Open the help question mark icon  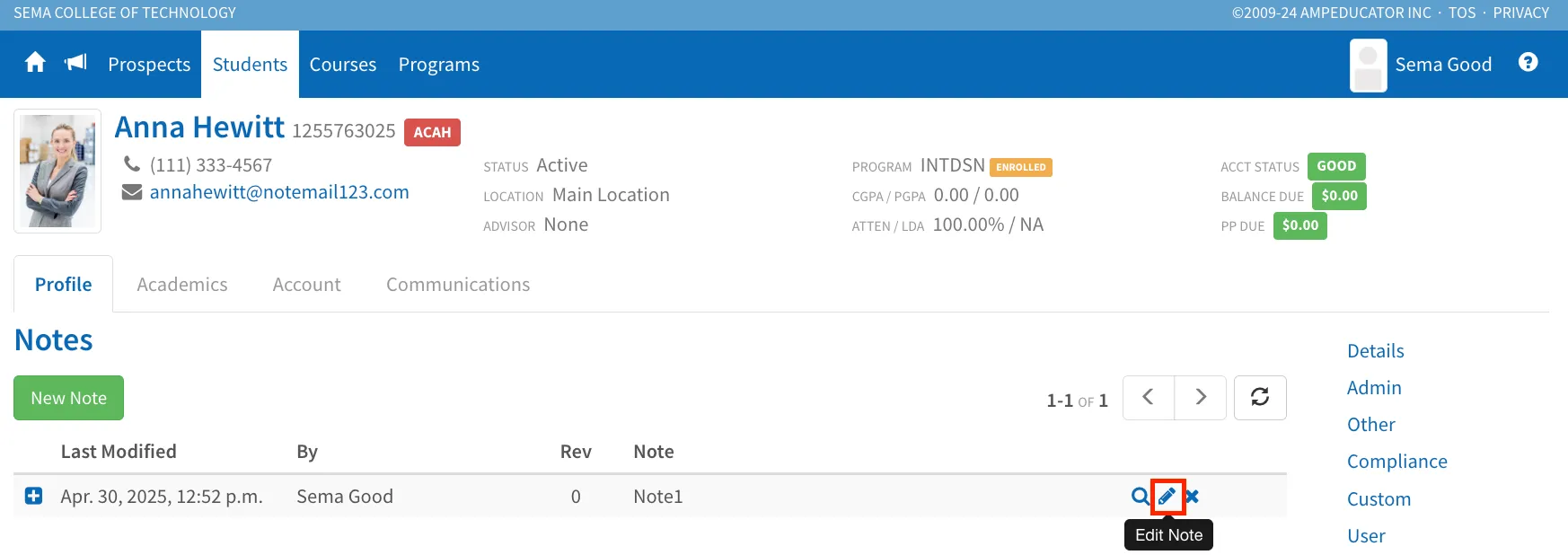coord(1528,62)
